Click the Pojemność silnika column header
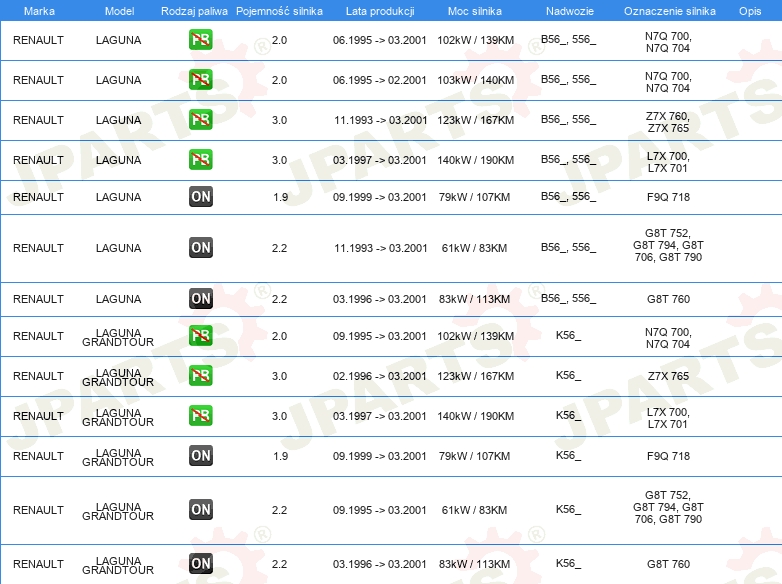The height and width of the screenshot is (584, 782). tap(279, 11)
